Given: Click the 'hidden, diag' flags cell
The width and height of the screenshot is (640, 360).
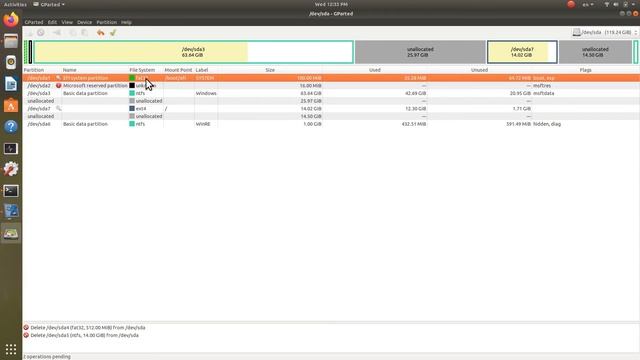Looking at the screenshot, I should click(x=547, y=124).
